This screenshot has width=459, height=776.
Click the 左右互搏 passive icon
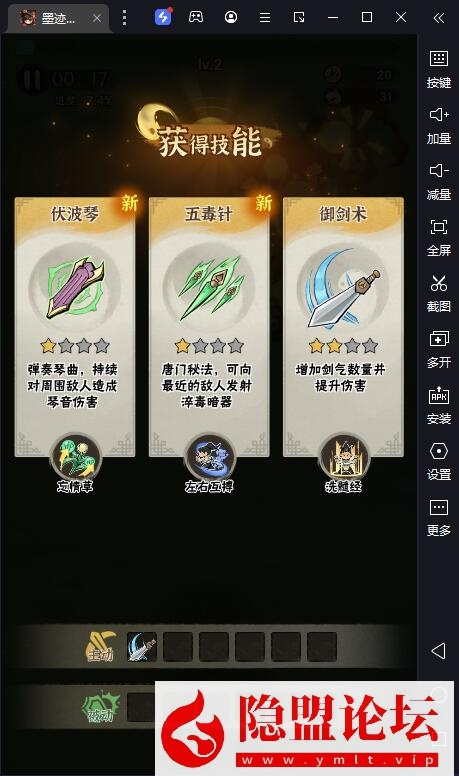click(x=209, y=458)
